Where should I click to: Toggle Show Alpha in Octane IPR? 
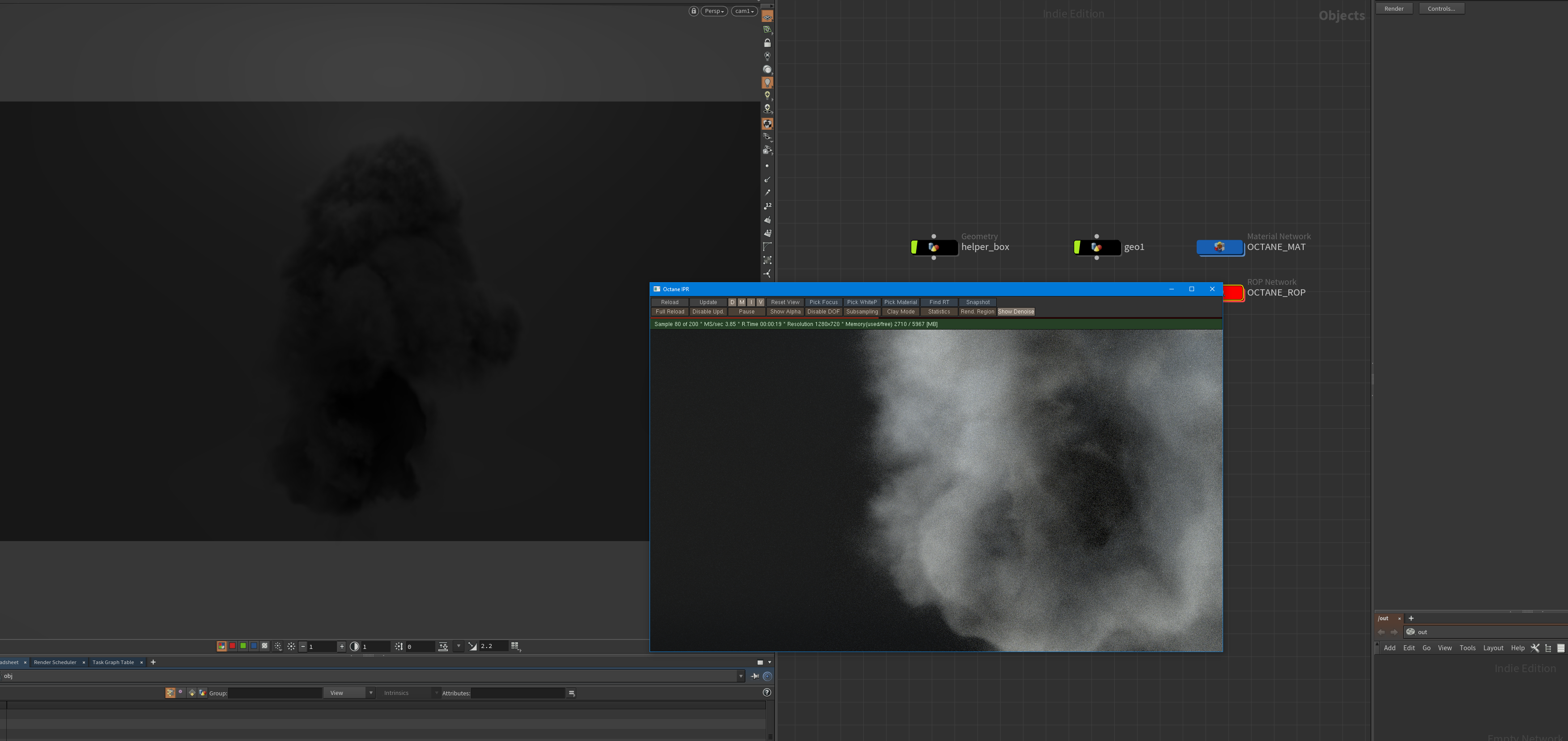[785, 312]
